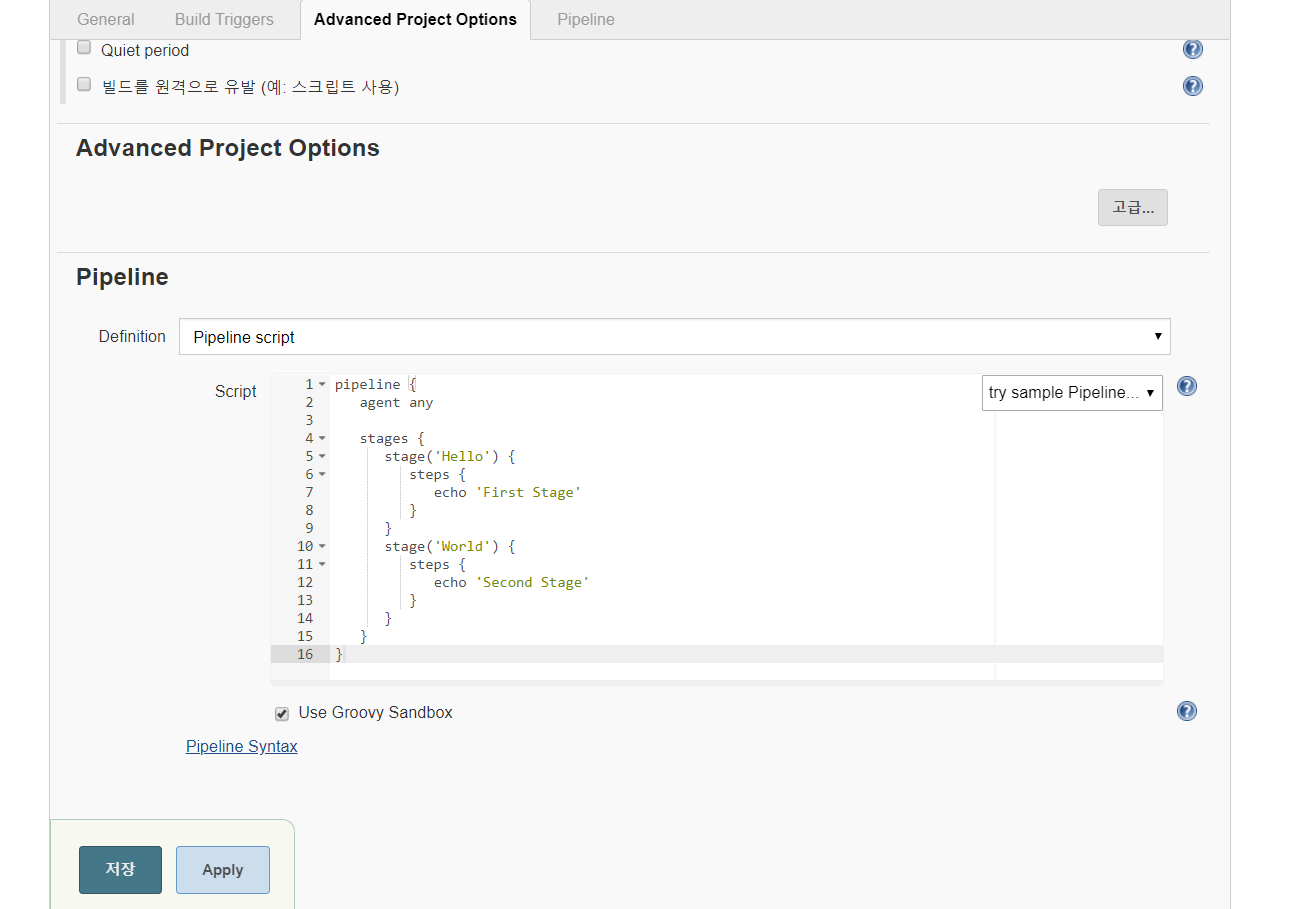Enable the 빌드를 원격으로 유발 checkbox
Screen dimensions: 1293x909
(x=84, y=85)
